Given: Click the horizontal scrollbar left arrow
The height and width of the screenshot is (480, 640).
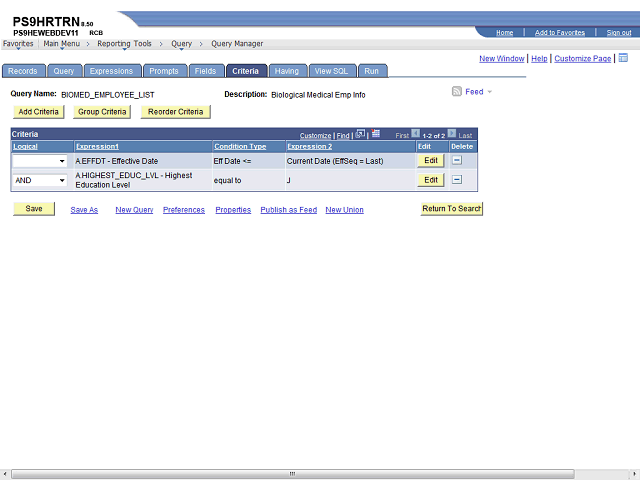Looking at the screenshot, I should [4, 474].
